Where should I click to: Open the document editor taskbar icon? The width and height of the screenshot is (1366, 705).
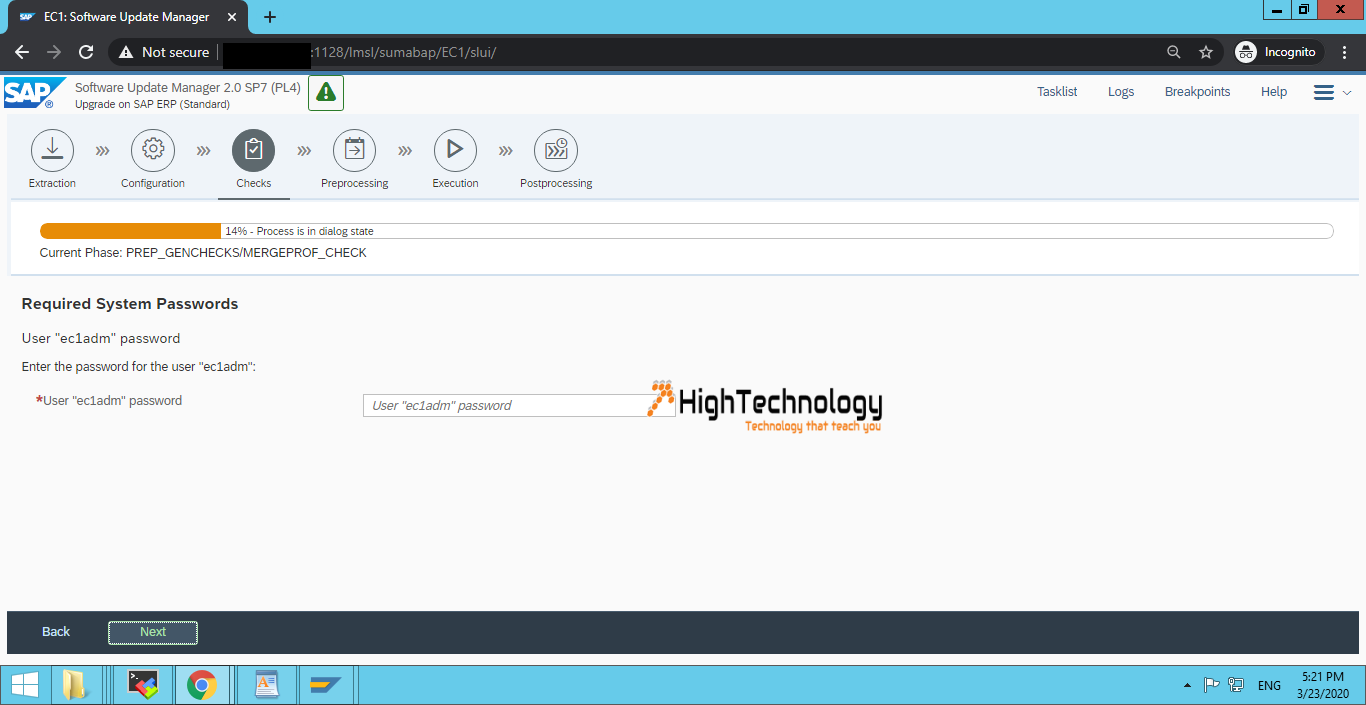coord(266,685)
